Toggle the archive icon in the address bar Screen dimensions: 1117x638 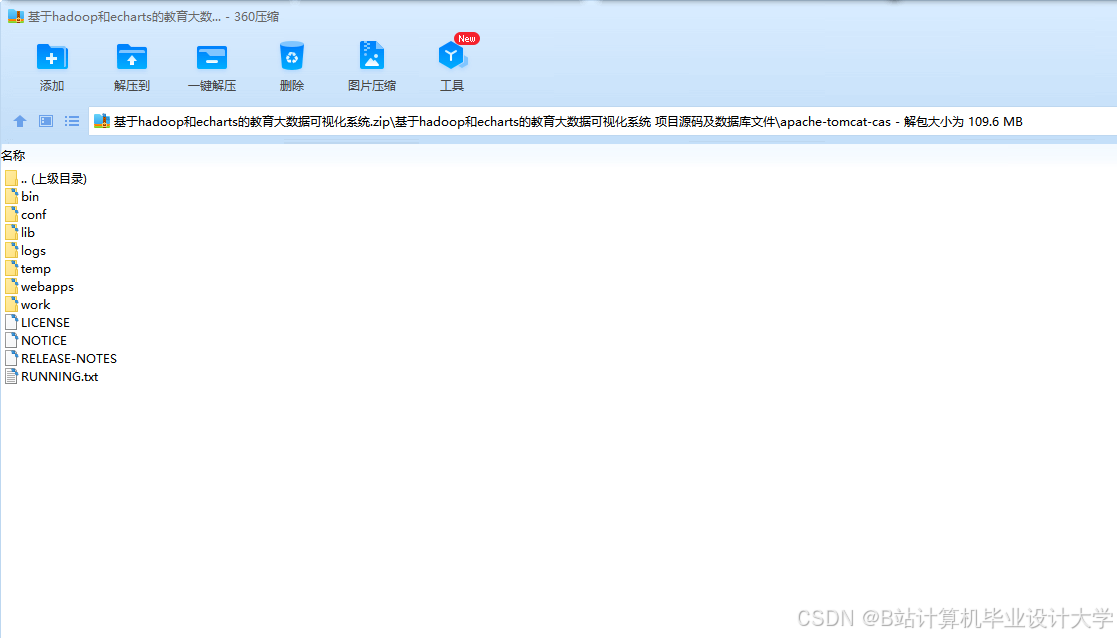[101, 120]
